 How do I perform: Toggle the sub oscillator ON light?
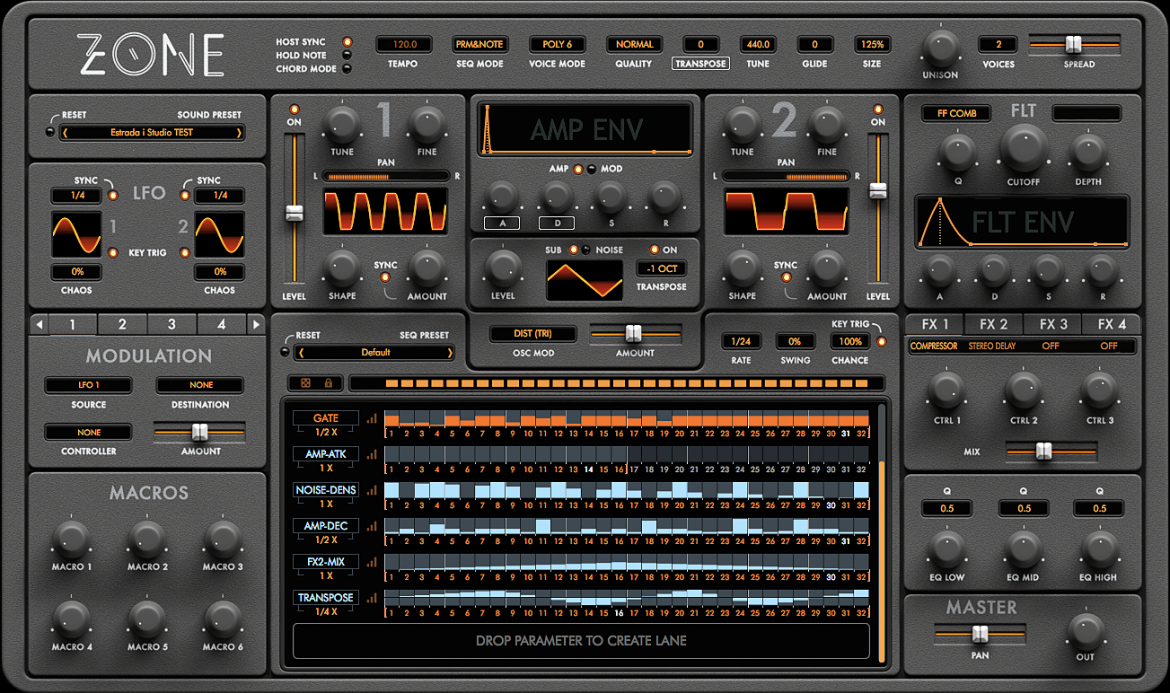coord(654,250)
